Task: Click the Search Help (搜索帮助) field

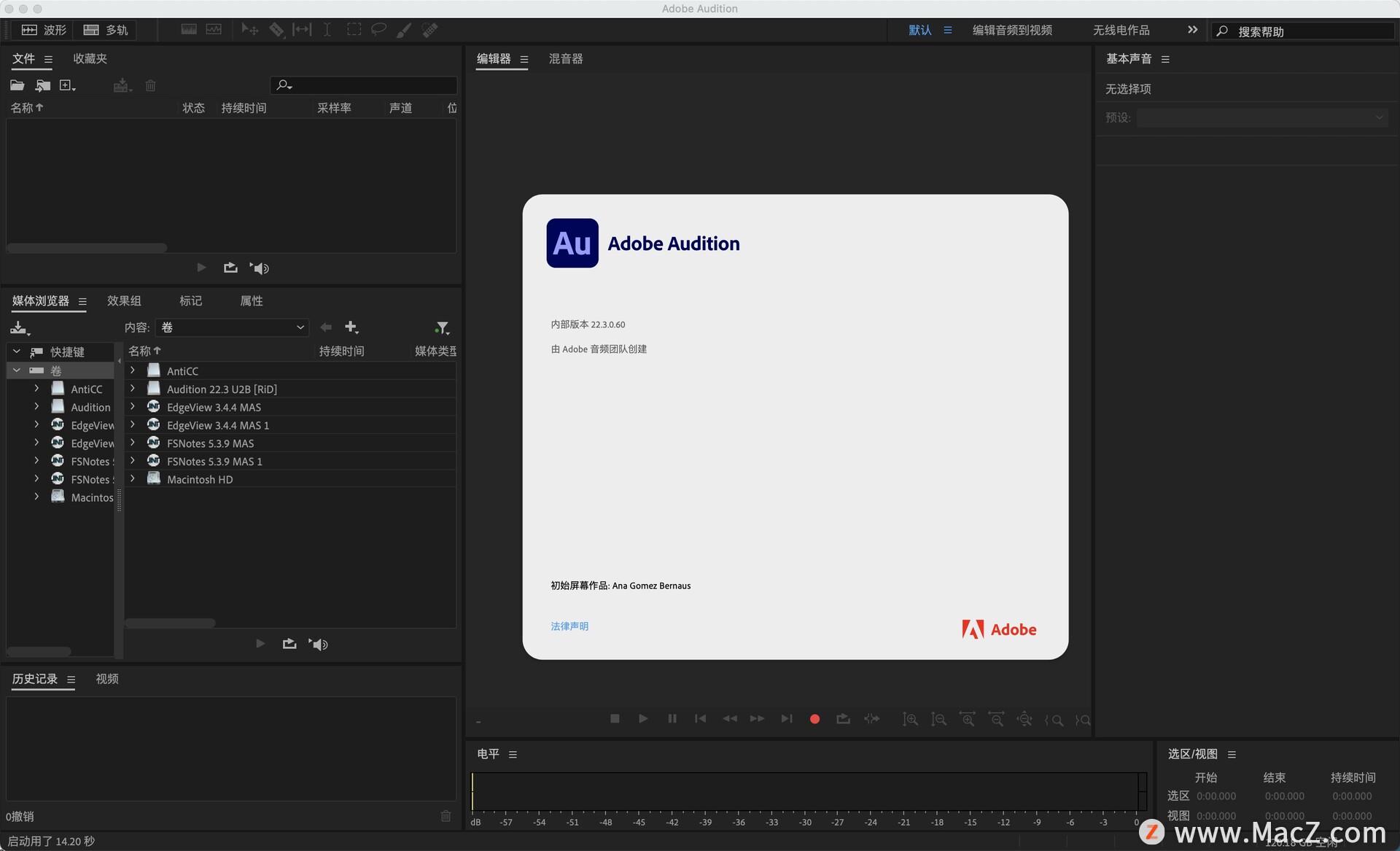Action: 1303,31
